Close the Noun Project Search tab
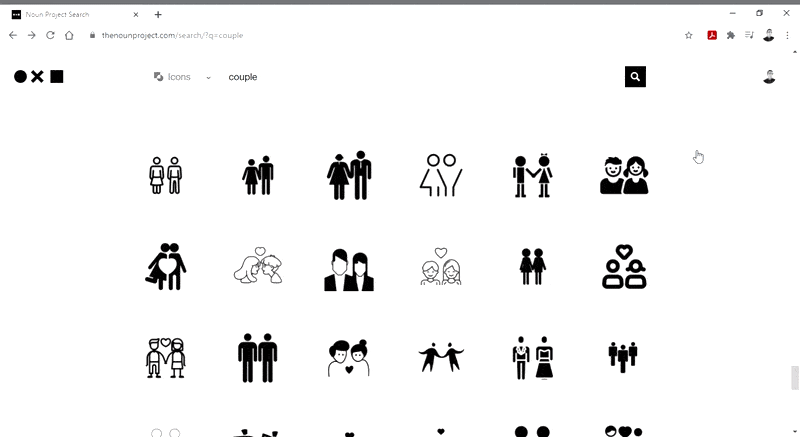 coord(136,14)
